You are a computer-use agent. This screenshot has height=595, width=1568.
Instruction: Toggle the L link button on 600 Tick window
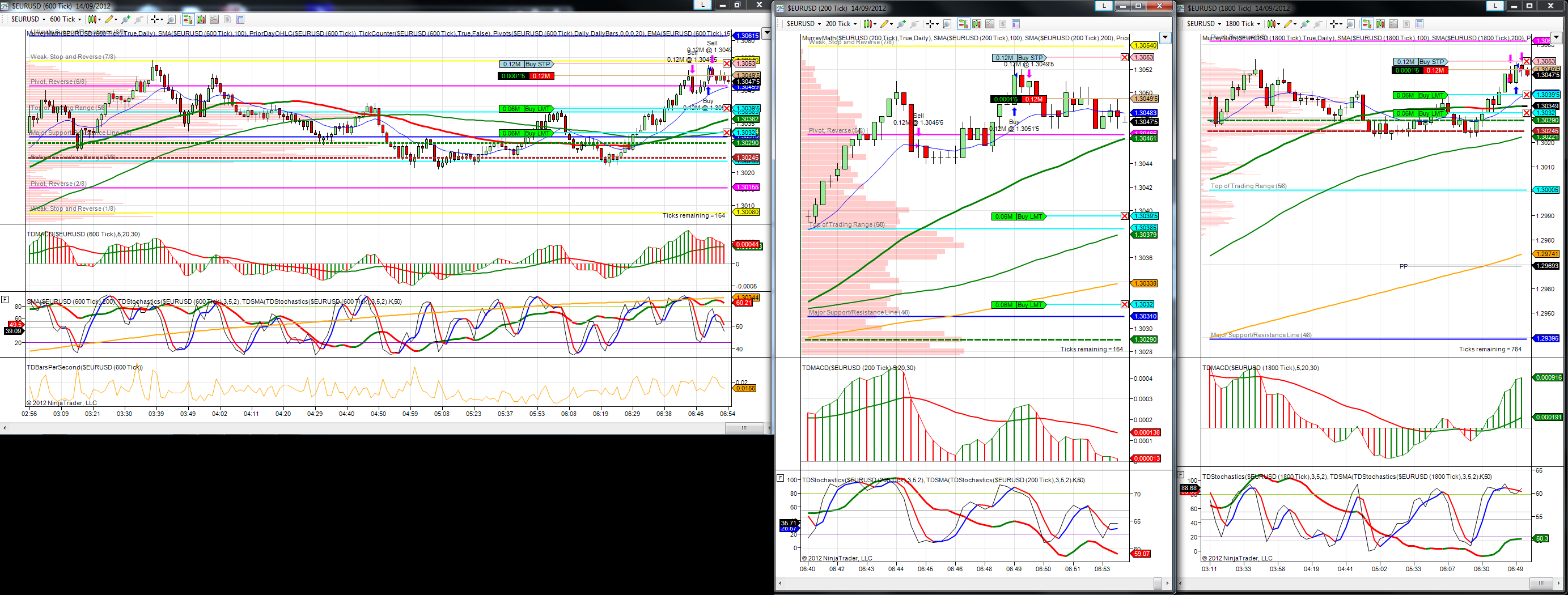[x=702, y=5]
